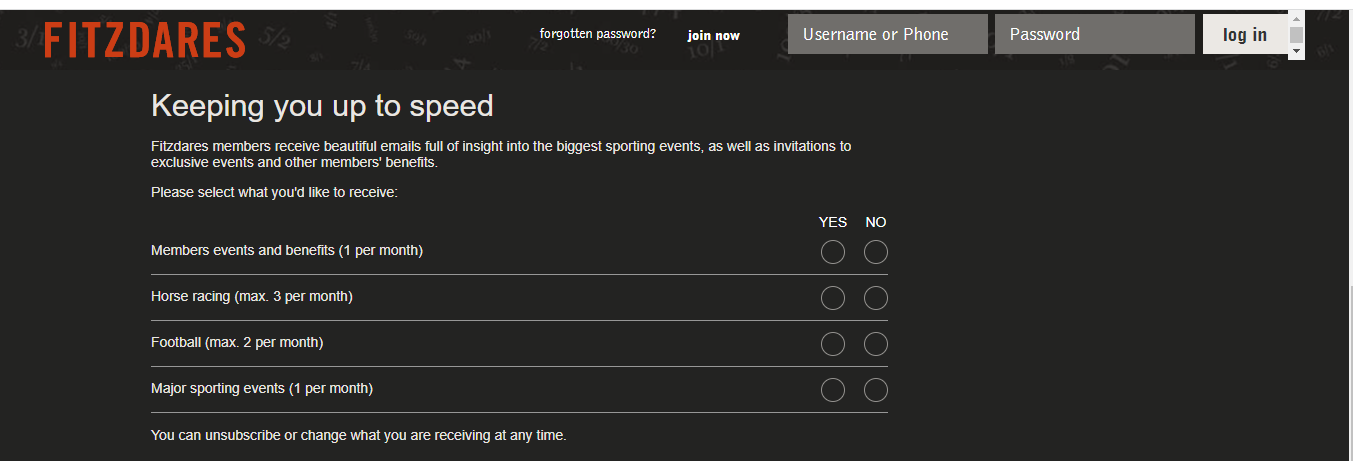
Task: Click the Keeping you up to speed heading
Action: point(322,106)
